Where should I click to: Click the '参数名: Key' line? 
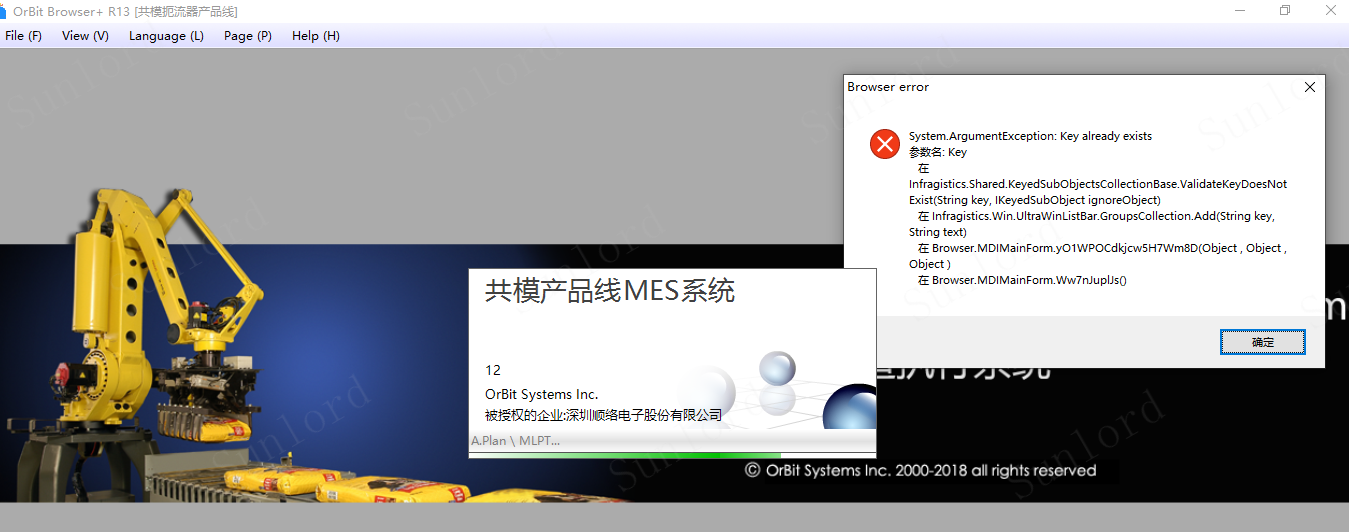[x=938, y=152]
